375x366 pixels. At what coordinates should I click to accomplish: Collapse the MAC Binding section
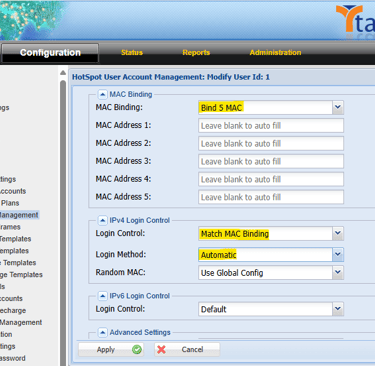102,94
